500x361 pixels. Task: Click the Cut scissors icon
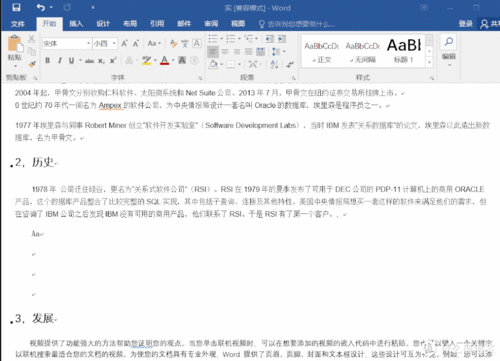[31, 39]
